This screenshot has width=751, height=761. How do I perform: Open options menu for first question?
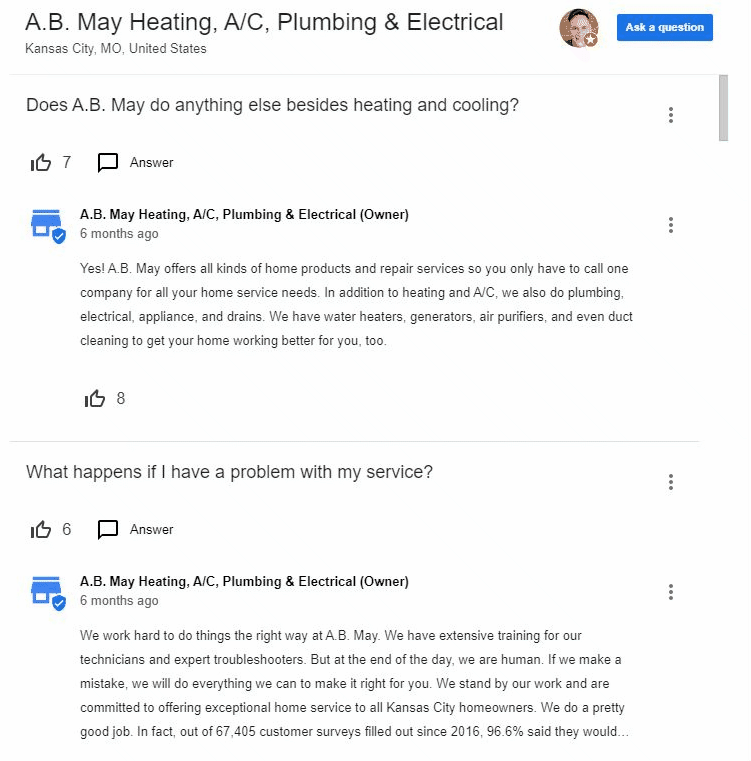tap(670, 115)
